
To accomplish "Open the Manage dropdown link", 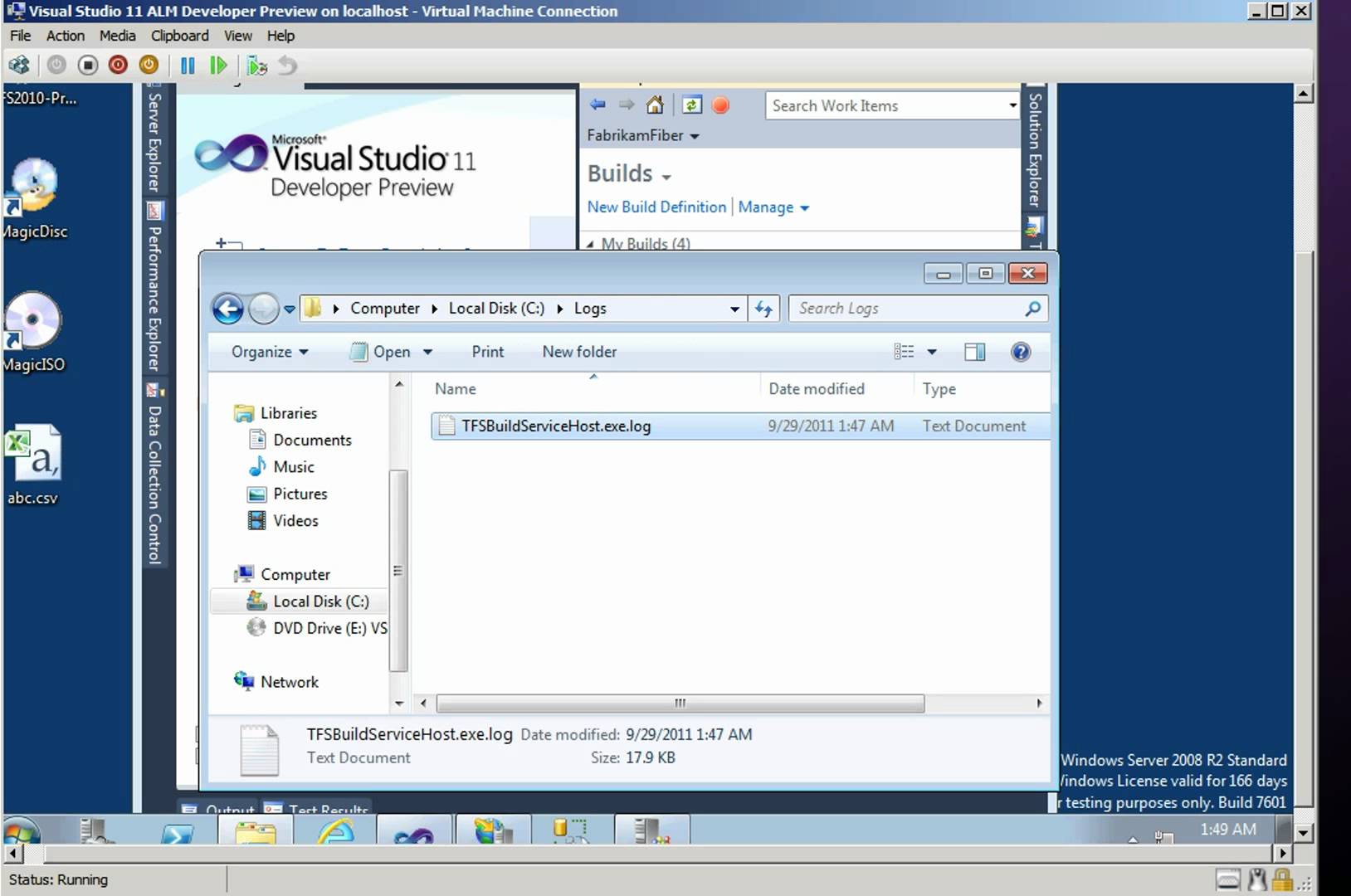I will click(773, 207).
